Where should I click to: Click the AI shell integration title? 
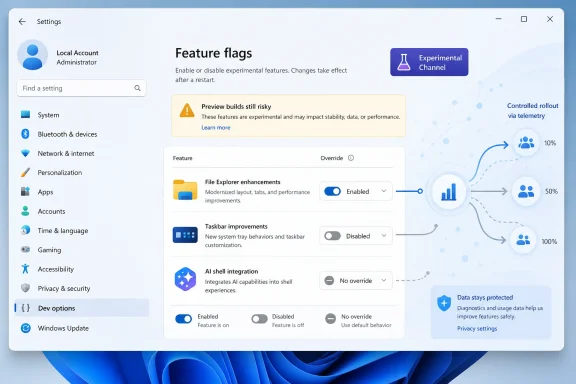coord(231,271)
